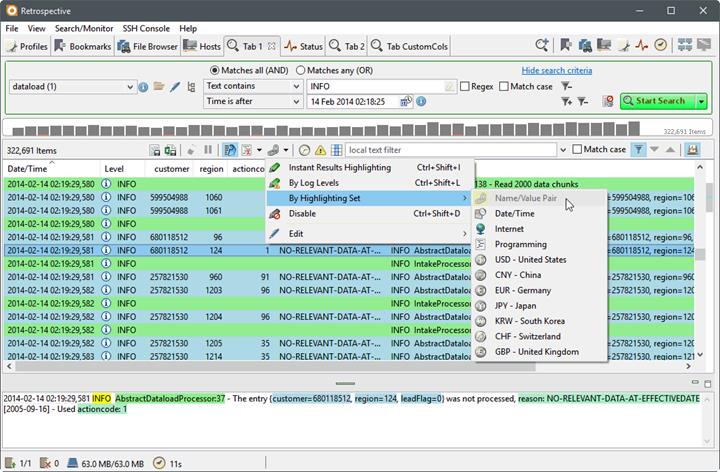The height and width of the screenshot is (472, 720).
Task: Click the table columns grid icon
Action: [x=337, y=150]
